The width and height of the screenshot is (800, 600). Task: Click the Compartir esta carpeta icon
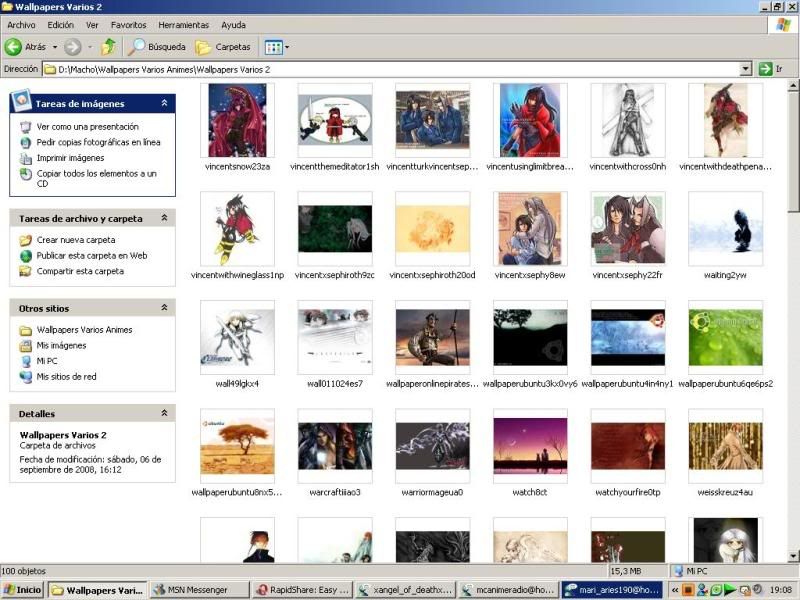click(x=26, y=271)
